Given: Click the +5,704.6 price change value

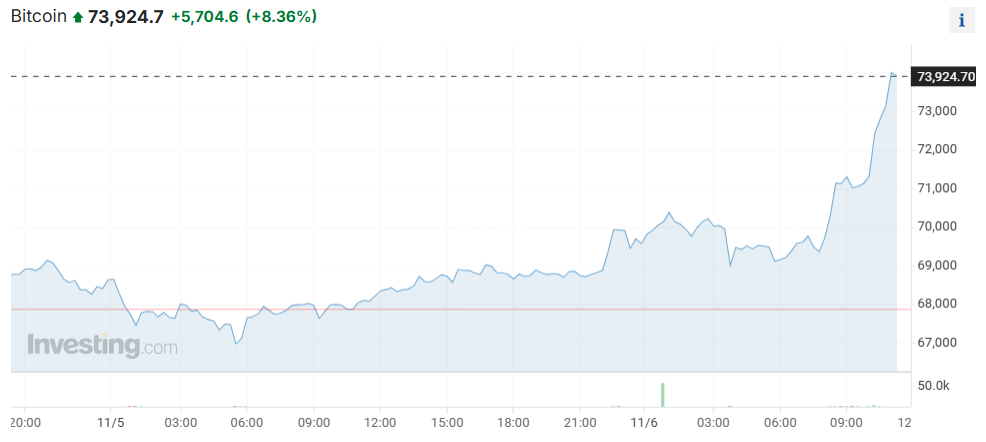Looking at the screenshot, I should point(204,17).
